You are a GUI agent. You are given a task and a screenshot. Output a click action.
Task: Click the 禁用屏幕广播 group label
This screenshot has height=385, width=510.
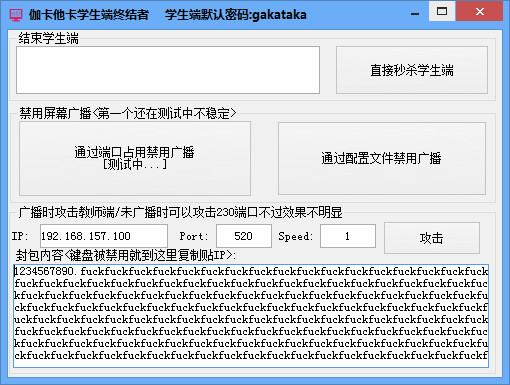128,113
